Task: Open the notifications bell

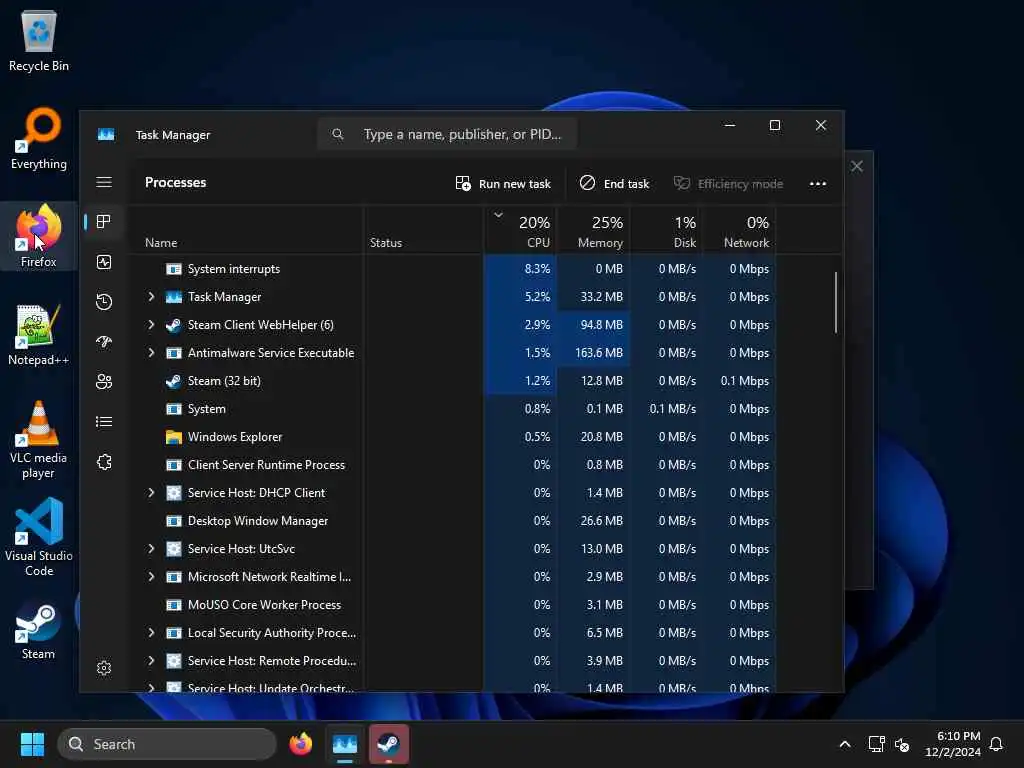Action: click(996, 744)
